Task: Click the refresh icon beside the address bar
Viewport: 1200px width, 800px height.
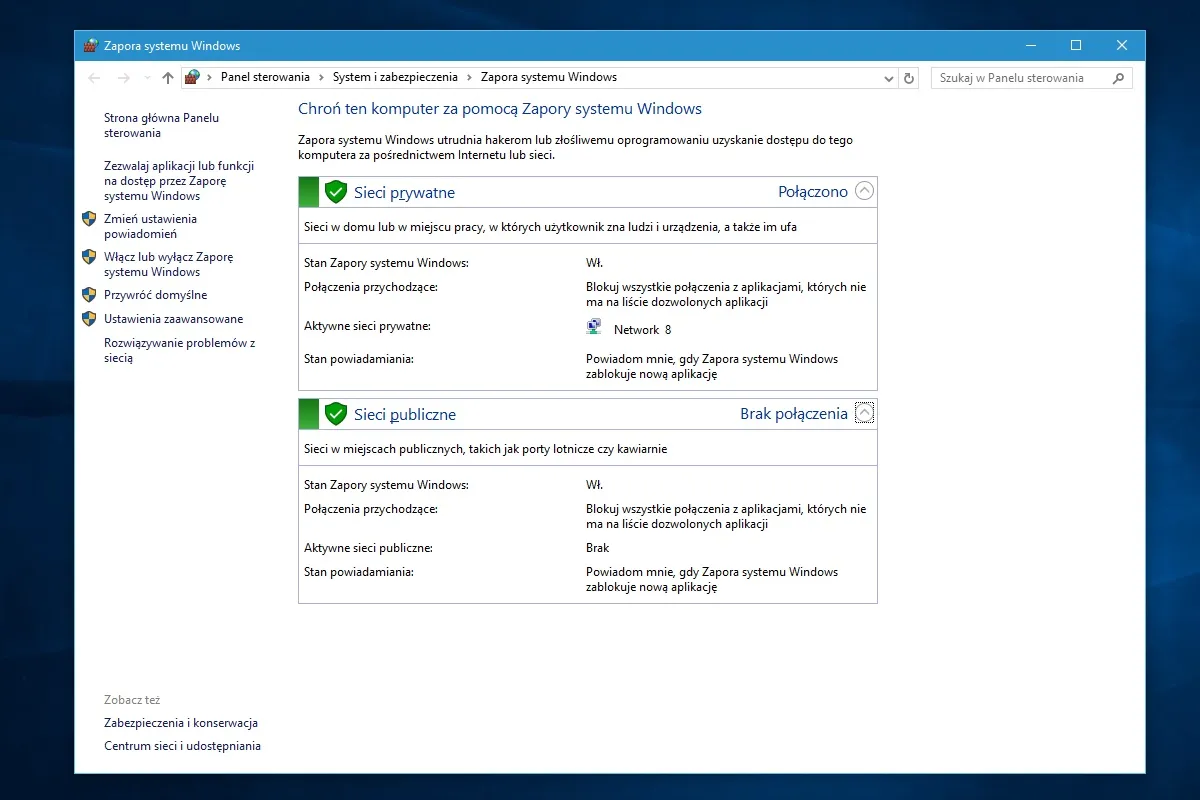Action: tap(908, 77)
